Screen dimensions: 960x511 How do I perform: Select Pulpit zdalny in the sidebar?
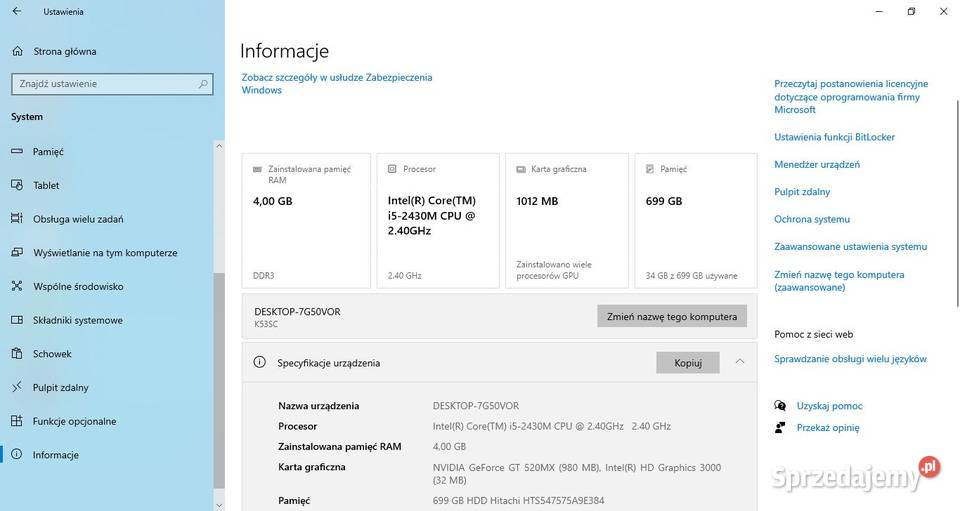[x=61, y=387]
